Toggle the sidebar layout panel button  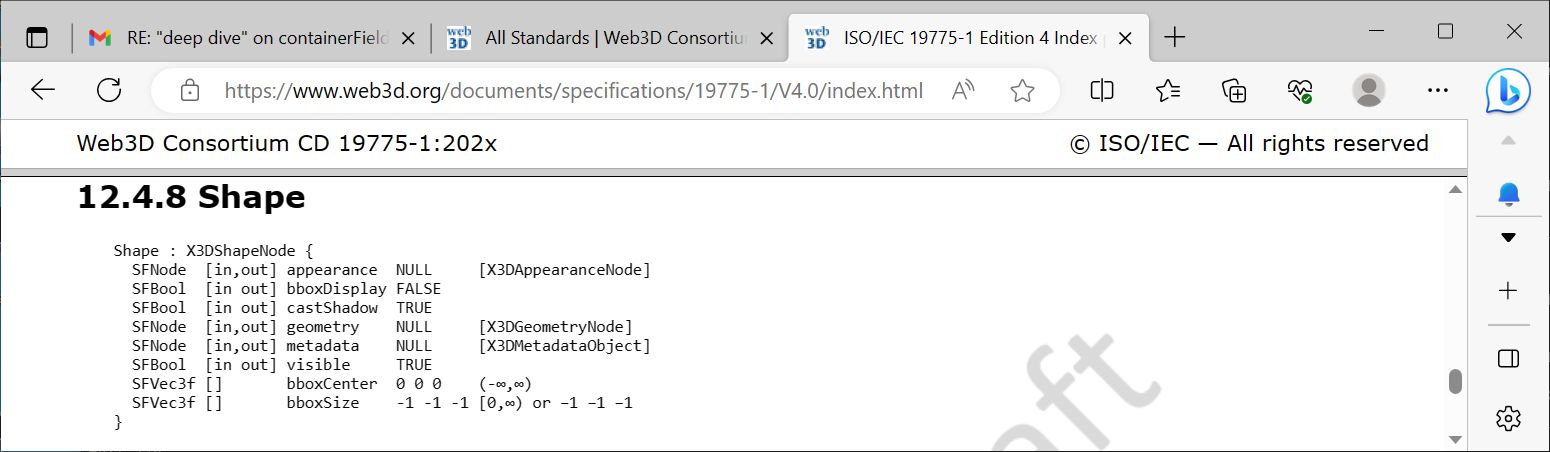click(1509, 358)
